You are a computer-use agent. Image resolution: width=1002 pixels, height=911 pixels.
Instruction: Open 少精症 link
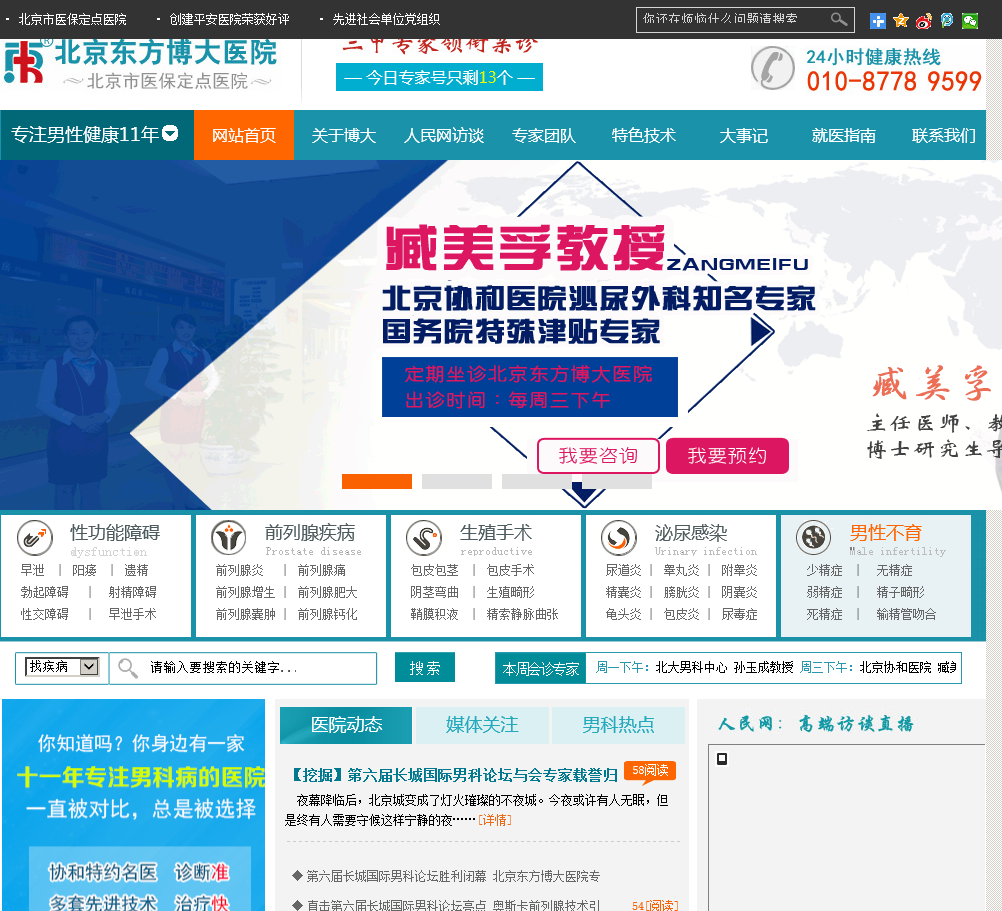tap(824, 570)
